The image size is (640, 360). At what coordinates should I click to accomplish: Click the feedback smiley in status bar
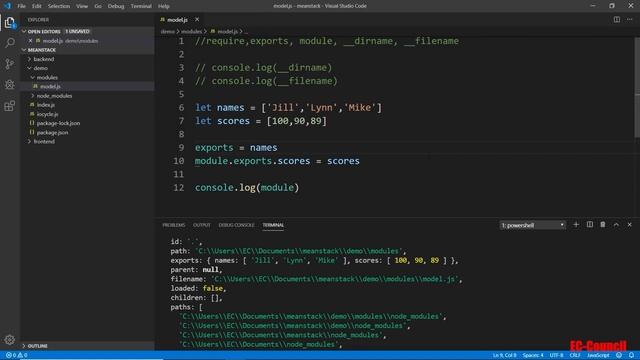pyautogui.click(x=619, y=355)
